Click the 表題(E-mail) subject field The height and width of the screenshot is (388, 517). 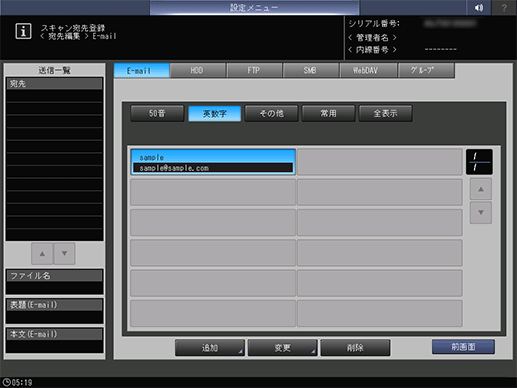click(54, 311)
